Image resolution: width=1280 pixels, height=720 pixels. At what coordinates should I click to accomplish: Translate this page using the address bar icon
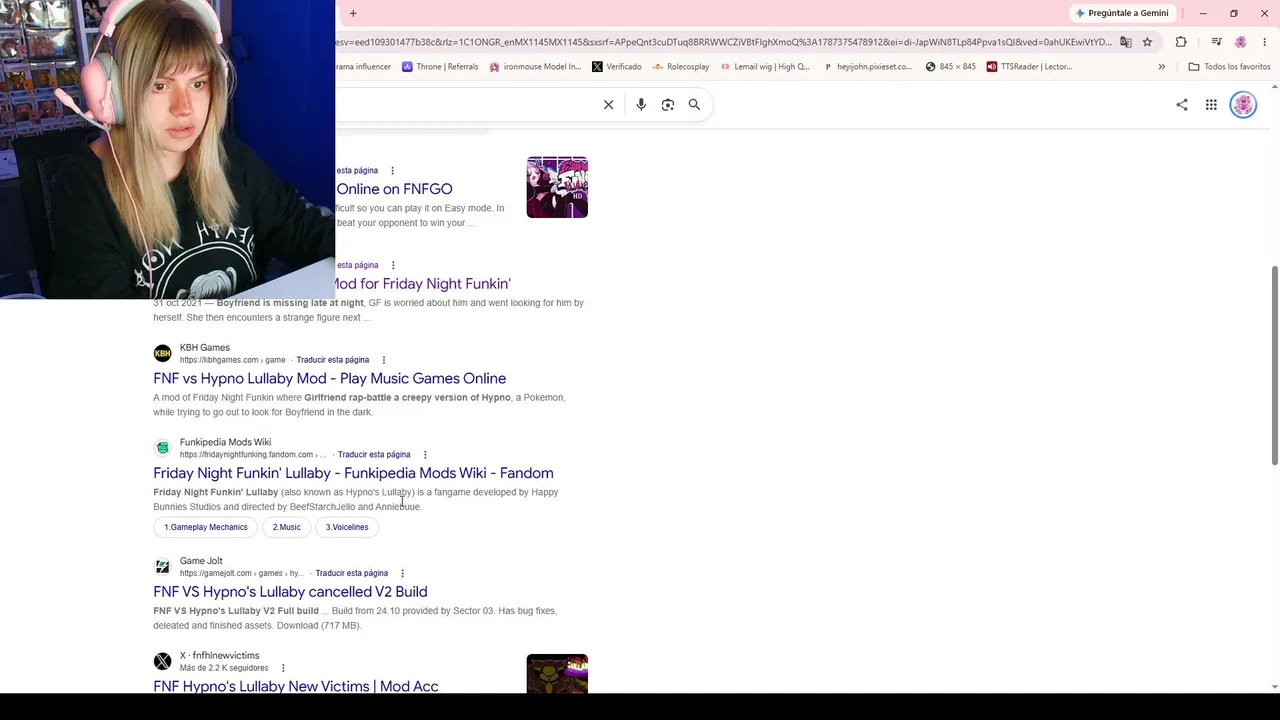pyautogui.click(x=1126, y=42)
